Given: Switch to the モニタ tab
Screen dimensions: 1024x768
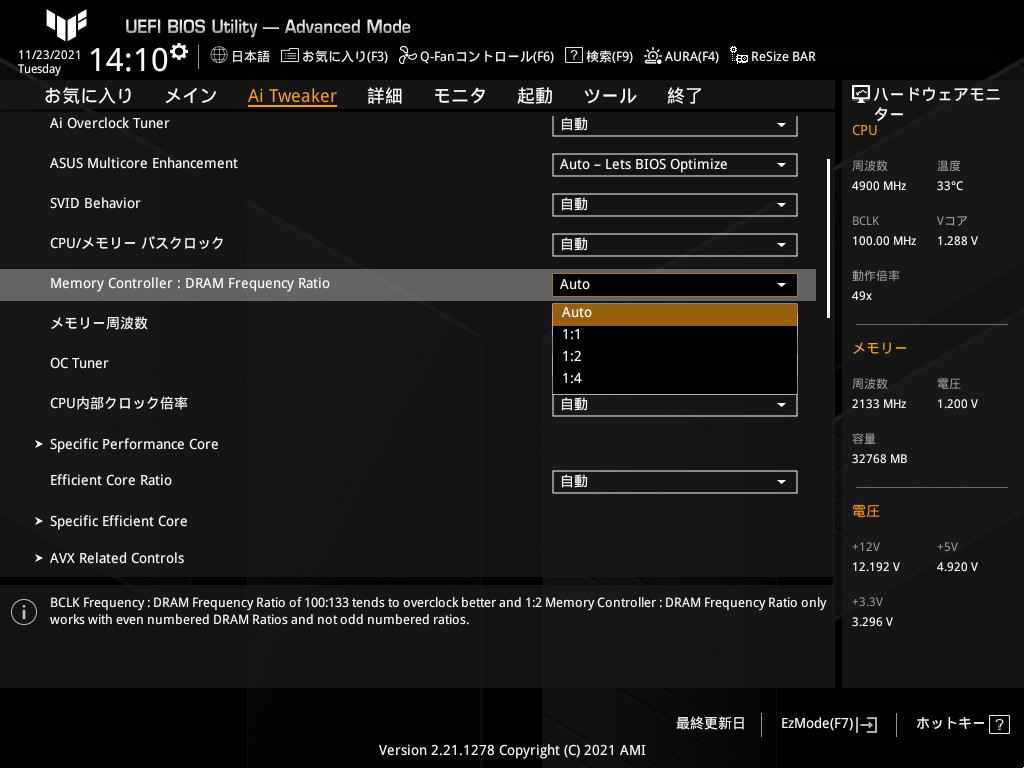Looking at the screenshot, I should (x=460, y=95).
